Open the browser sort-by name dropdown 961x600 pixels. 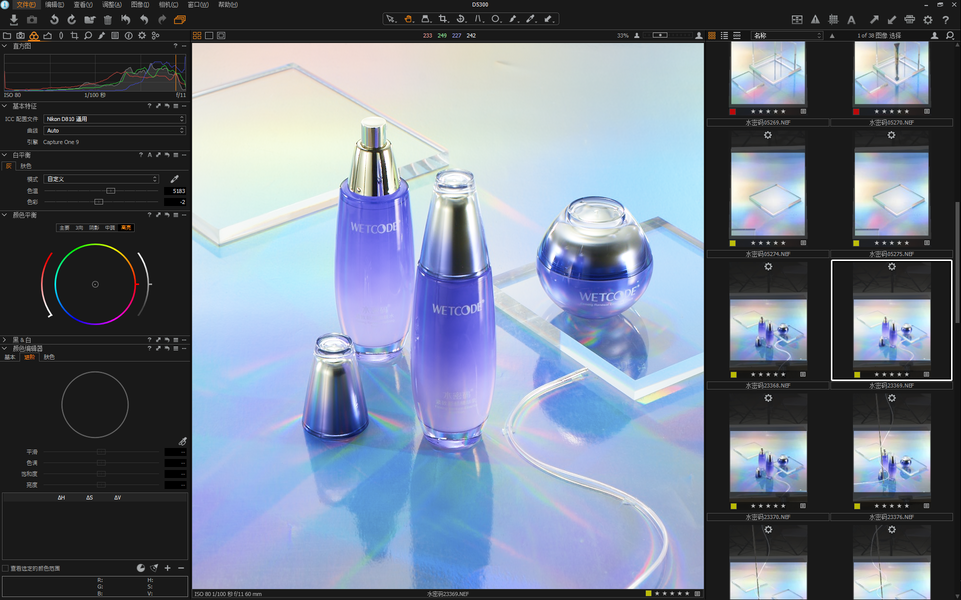coord(787,36)
